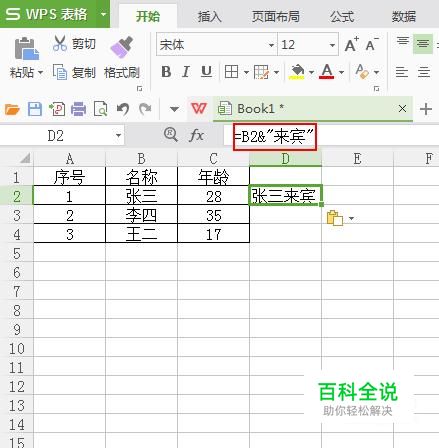Expand quick access toolbar customize arrow
Screen dimensions: 439x448
[174, 109]
